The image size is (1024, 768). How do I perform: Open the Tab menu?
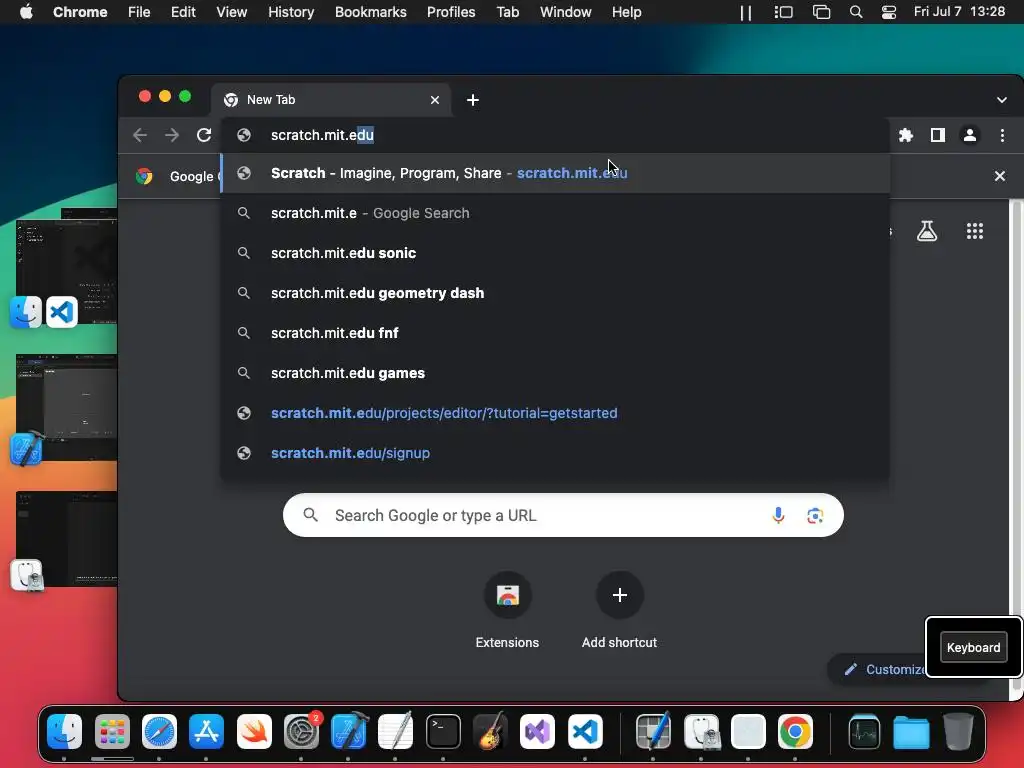(x=507, y=12)
